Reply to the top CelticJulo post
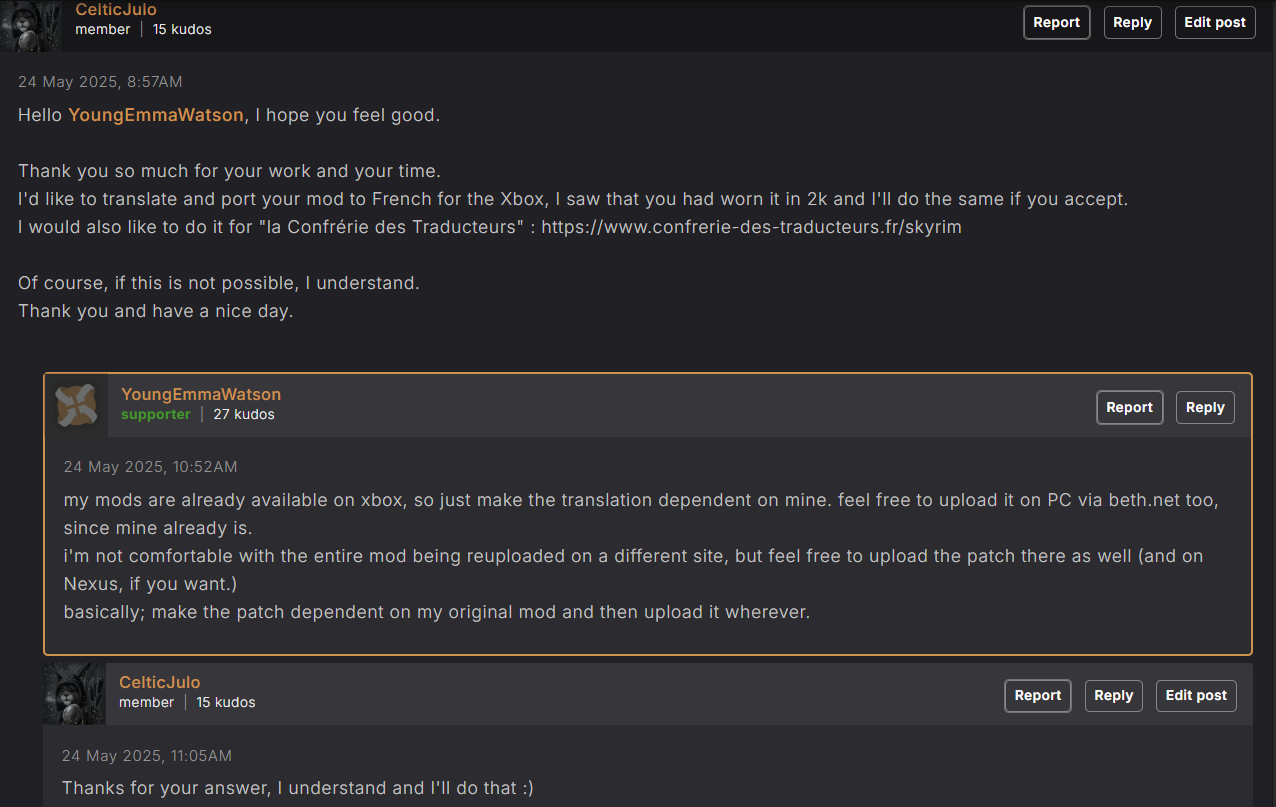 pos(1132,22)
